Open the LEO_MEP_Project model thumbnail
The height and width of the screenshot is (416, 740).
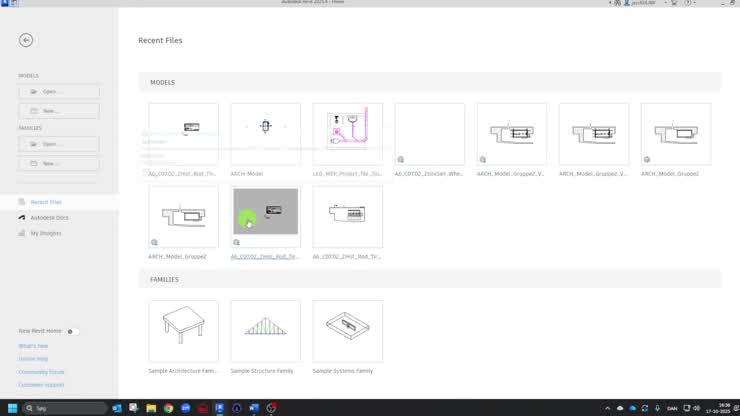348,134
